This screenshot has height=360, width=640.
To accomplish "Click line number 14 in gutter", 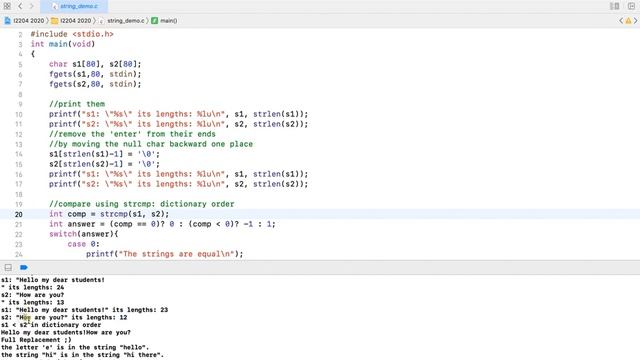I will (x=18, y=154).
